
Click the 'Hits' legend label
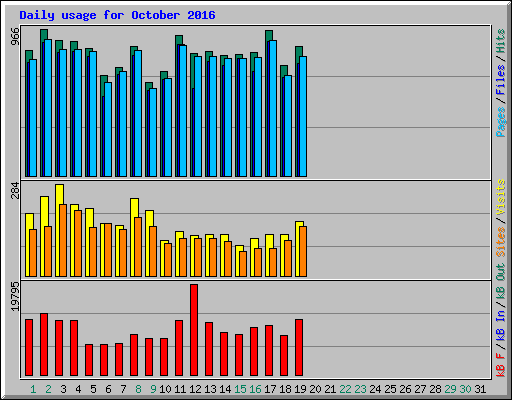[501, 41]
